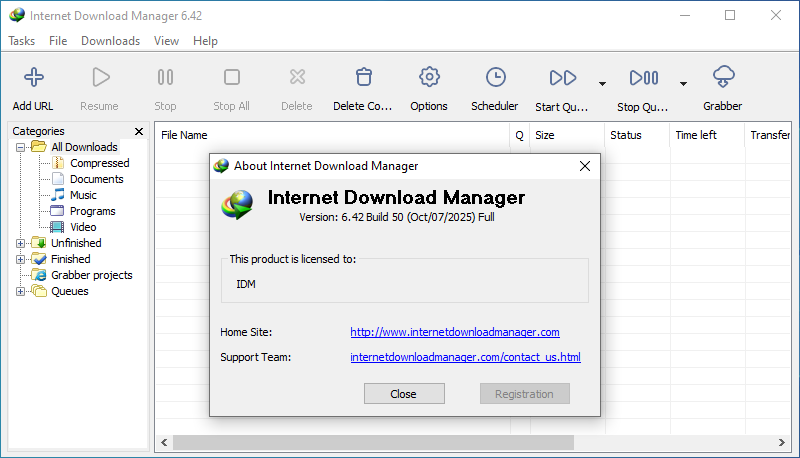Click the Stop Queue icon
This screenshot has width=800, height=458.
click(644, 78)
